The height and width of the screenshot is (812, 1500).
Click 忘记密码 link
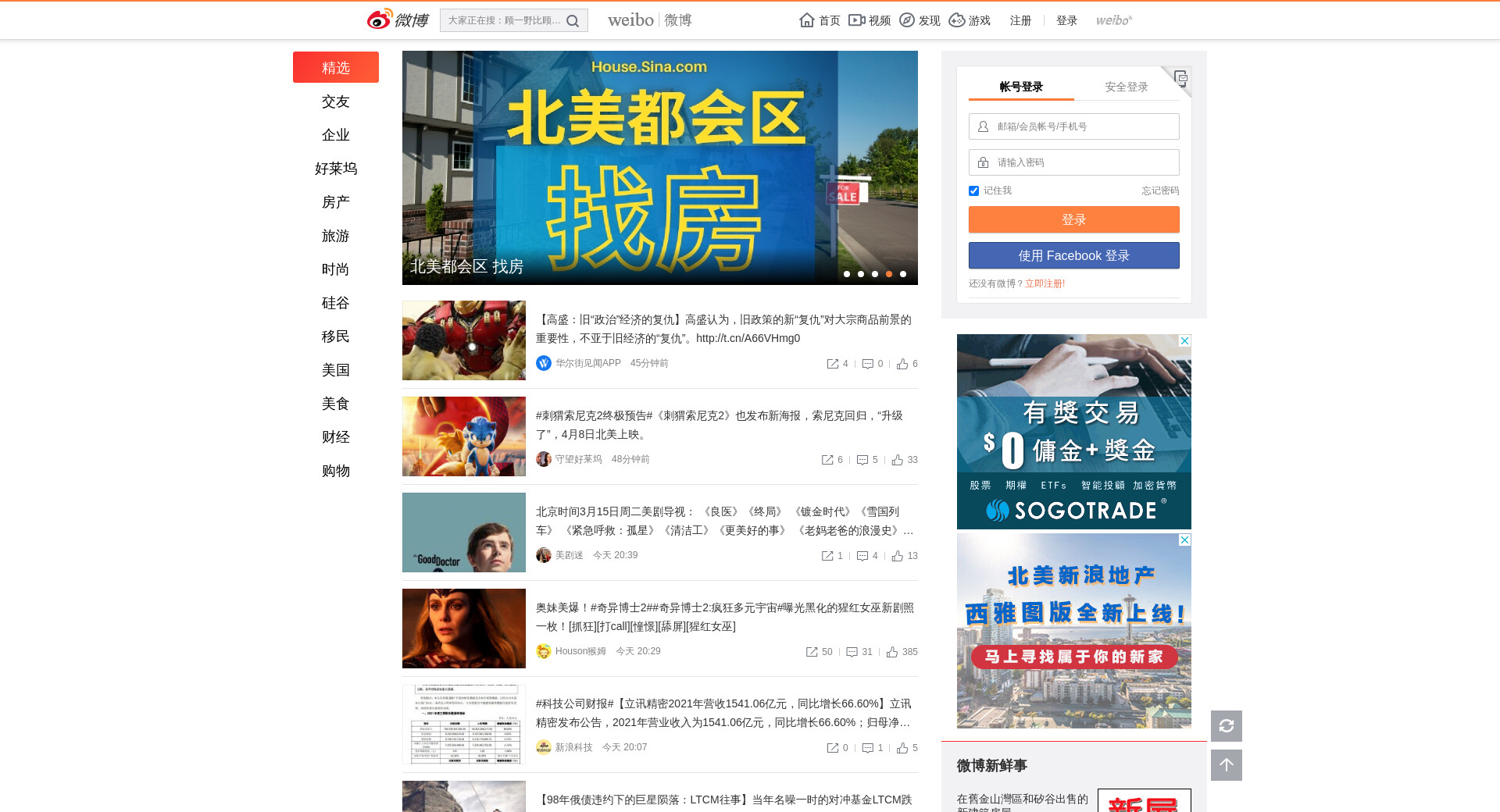(1159, 191)
